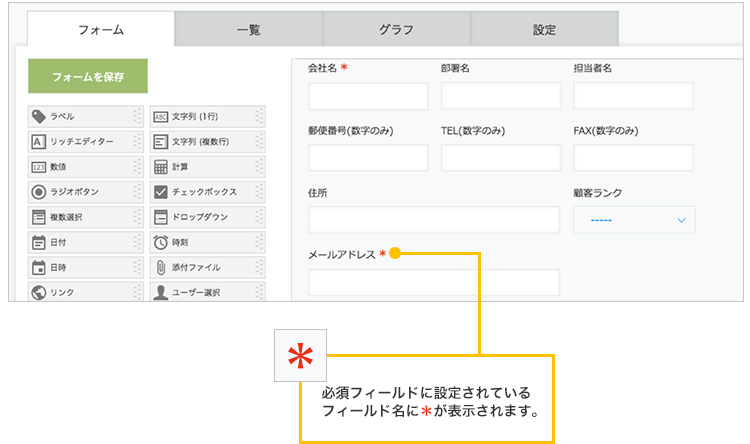
Task: Open the 顧客ランク dropdown
Action: (x=634, y=220)
